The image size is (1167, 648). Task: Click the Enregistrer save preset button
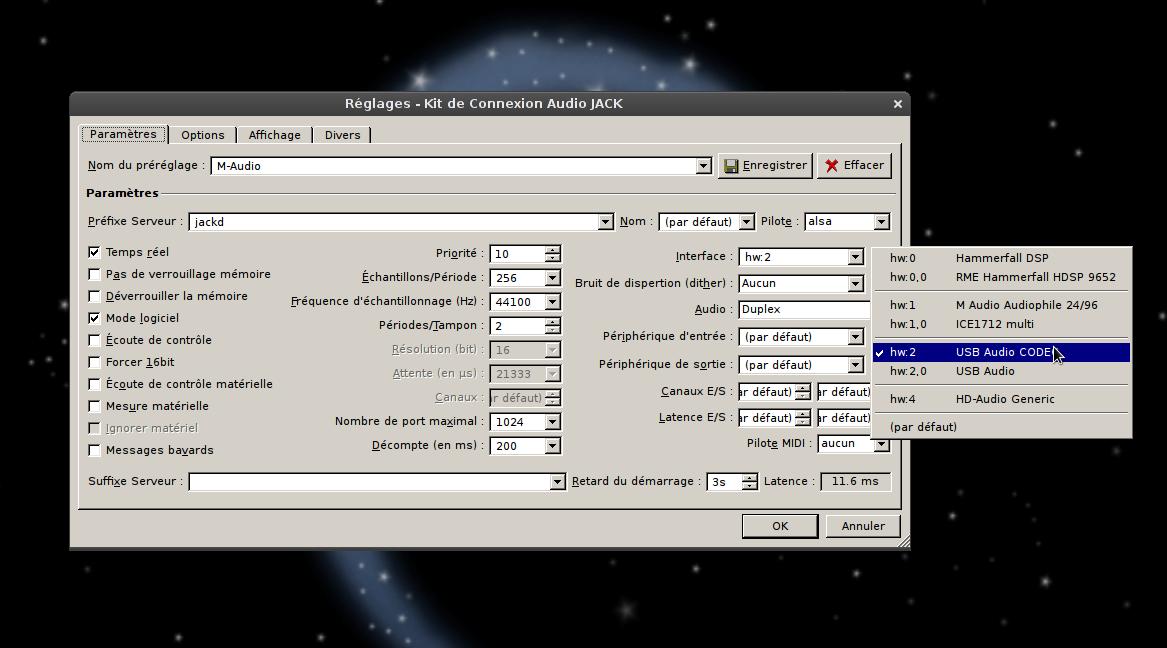click(x=764, y=166)
